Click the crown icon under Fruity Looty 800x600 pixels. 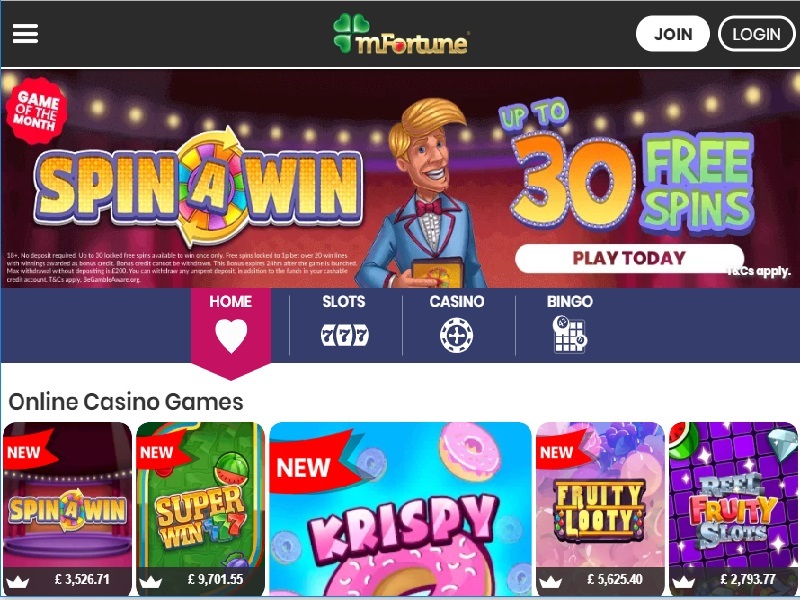(551, 581)
